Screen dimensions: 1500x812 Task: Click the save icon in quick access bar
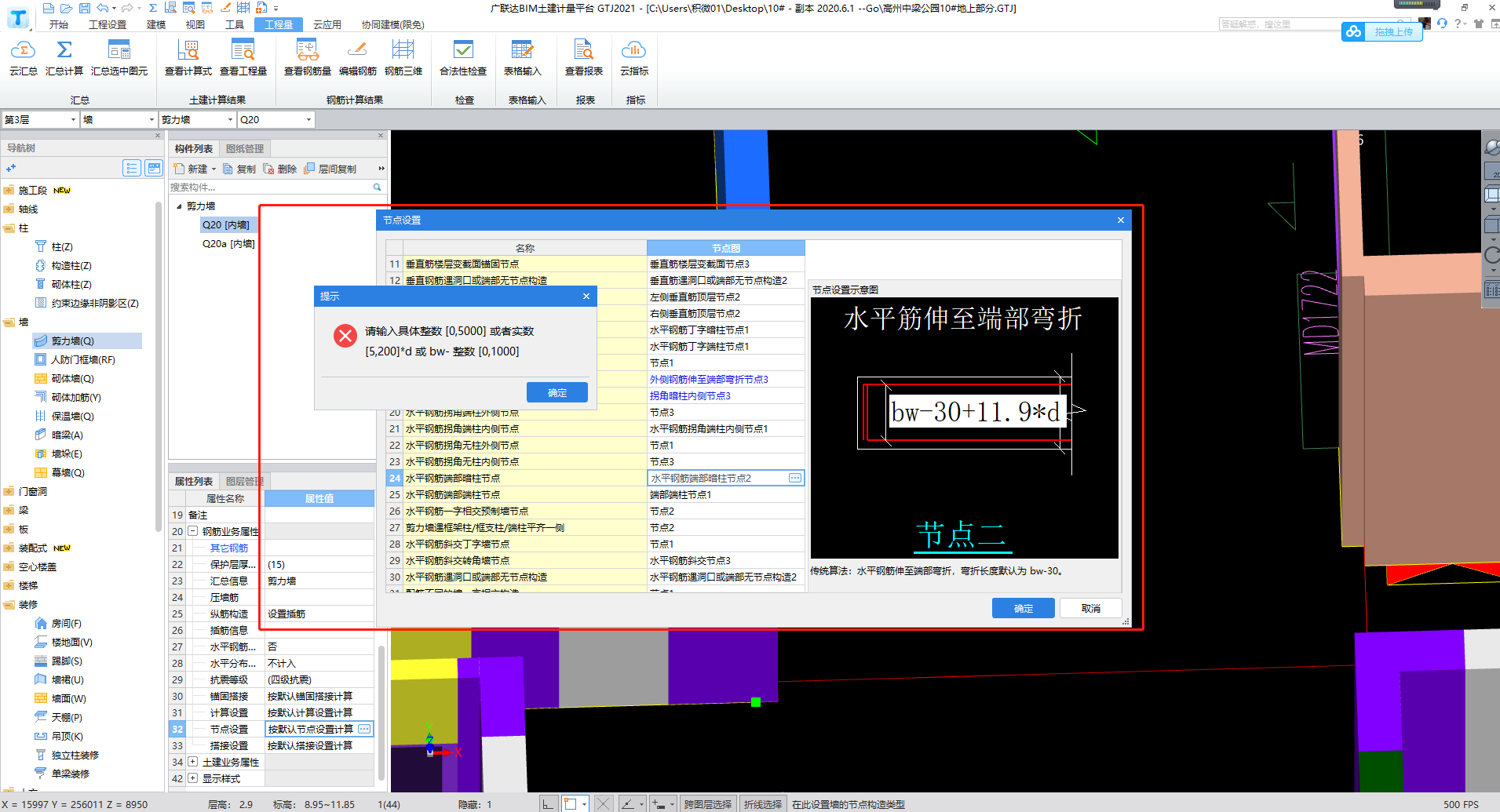click(85, 8)
